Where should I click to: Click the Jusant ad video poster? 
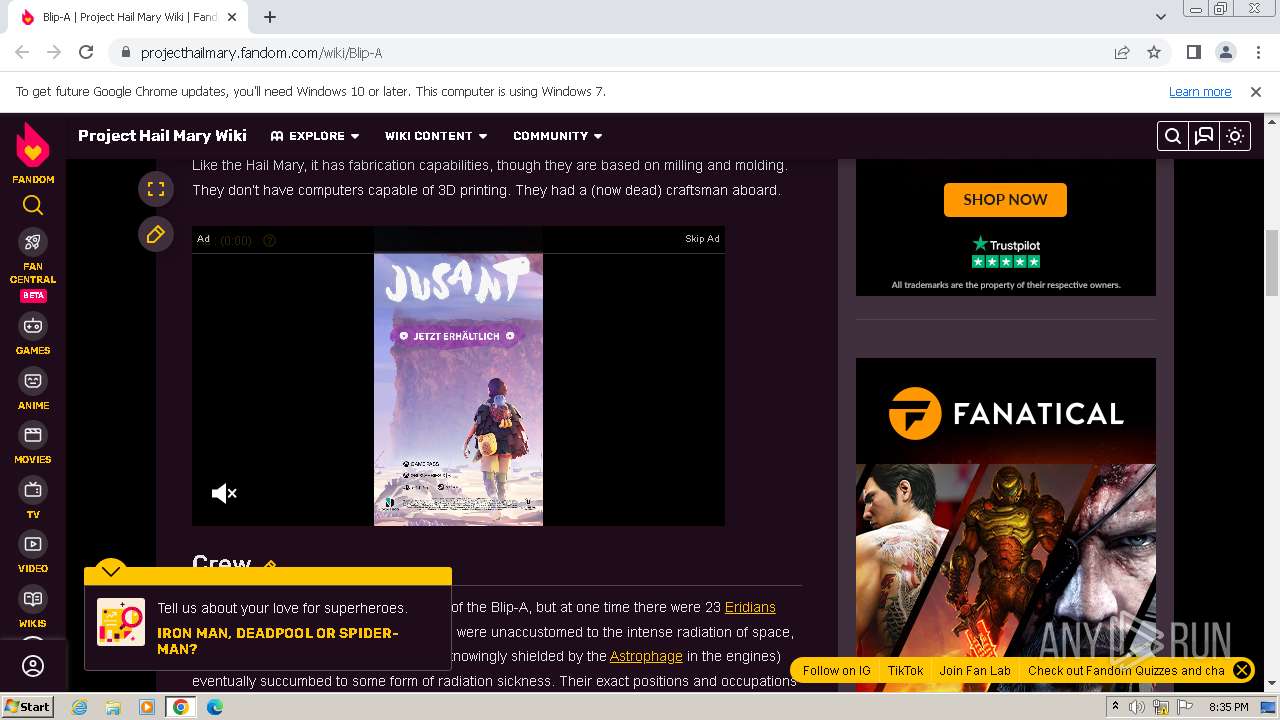458,389
